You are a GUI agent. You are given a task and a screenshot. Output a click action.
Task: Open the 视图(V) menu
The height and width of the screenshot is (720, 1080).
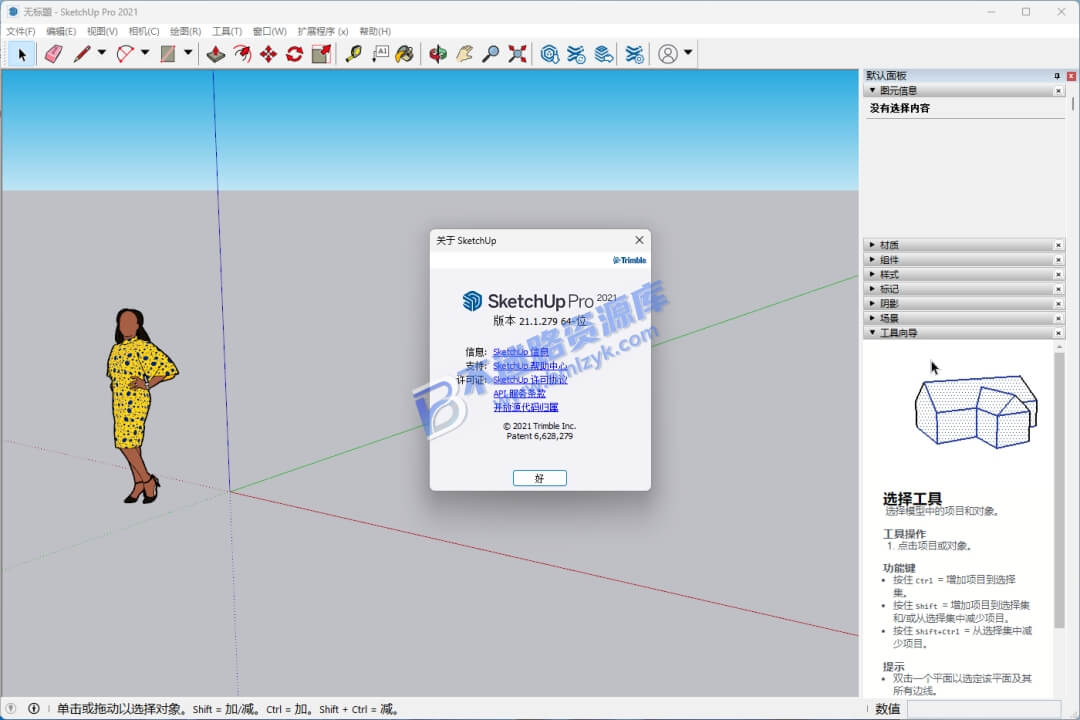(x=102, y=31)
